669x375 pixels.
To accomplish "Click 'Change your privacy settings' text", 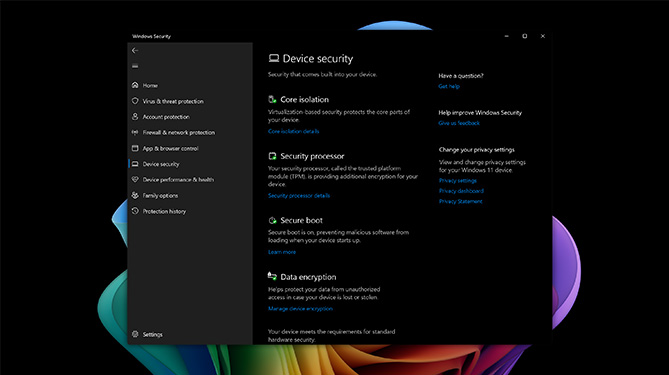I will click(477, 150).
